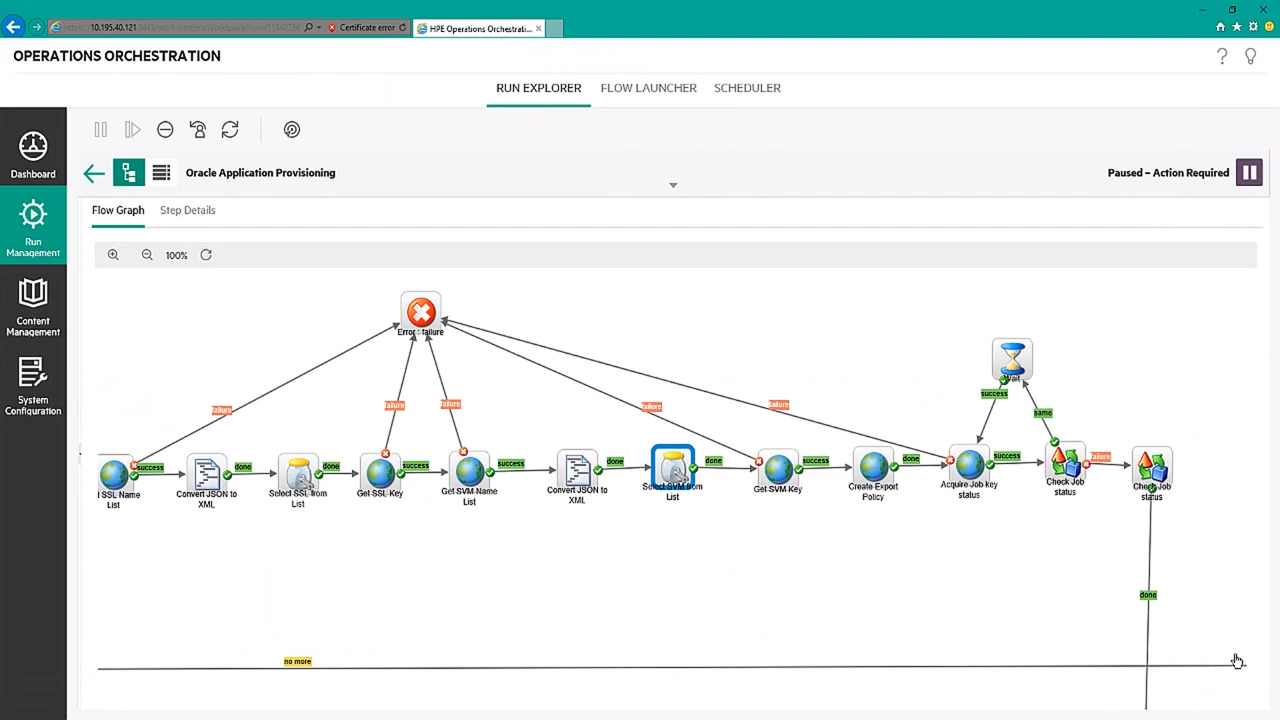Click the lightbulb icon in the header
This screenshot has height=720, width=1280.
1250,57
